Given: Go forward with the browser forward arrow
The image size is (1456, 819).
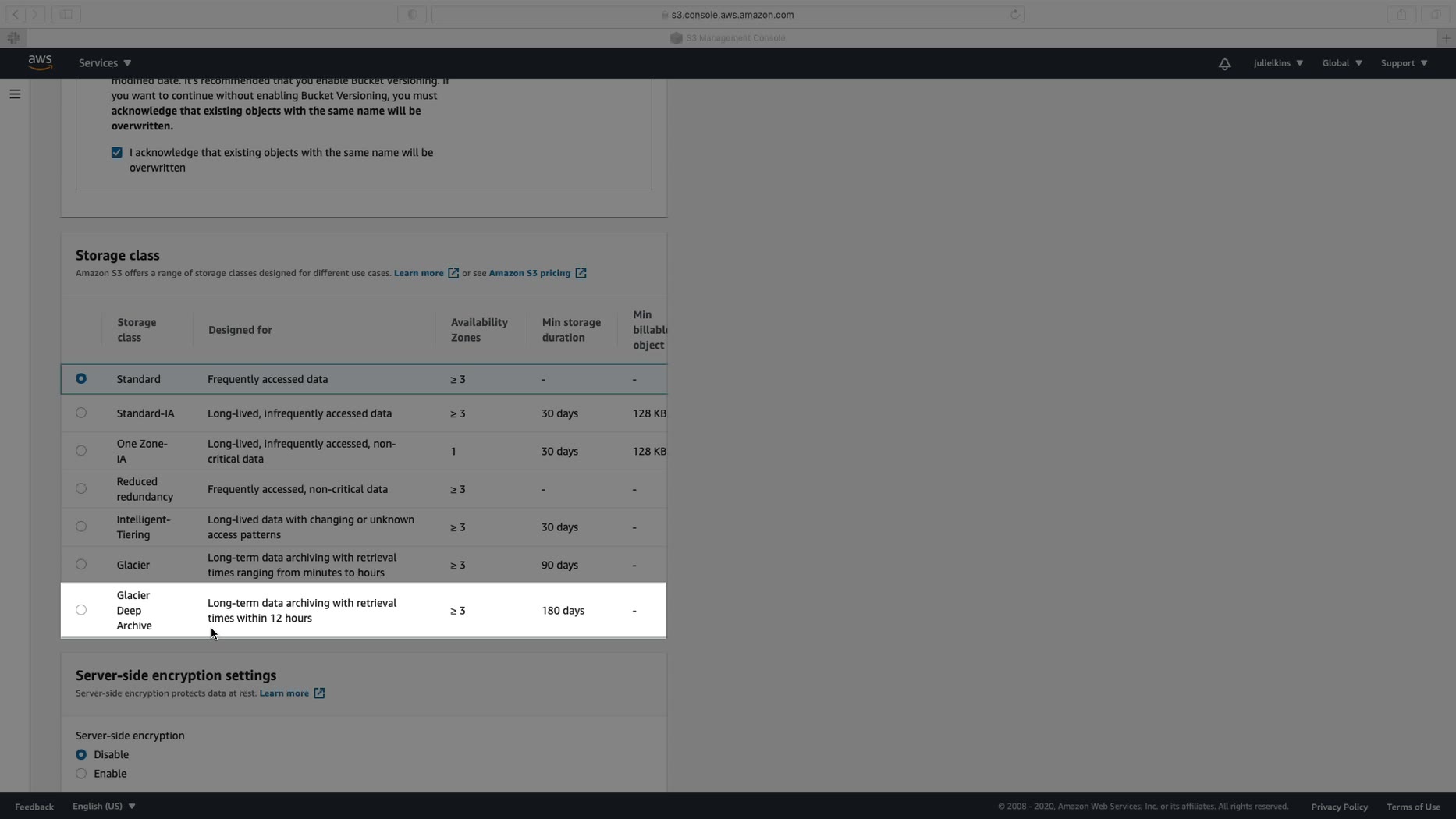Looking at the screenshot, I should 35,14.
